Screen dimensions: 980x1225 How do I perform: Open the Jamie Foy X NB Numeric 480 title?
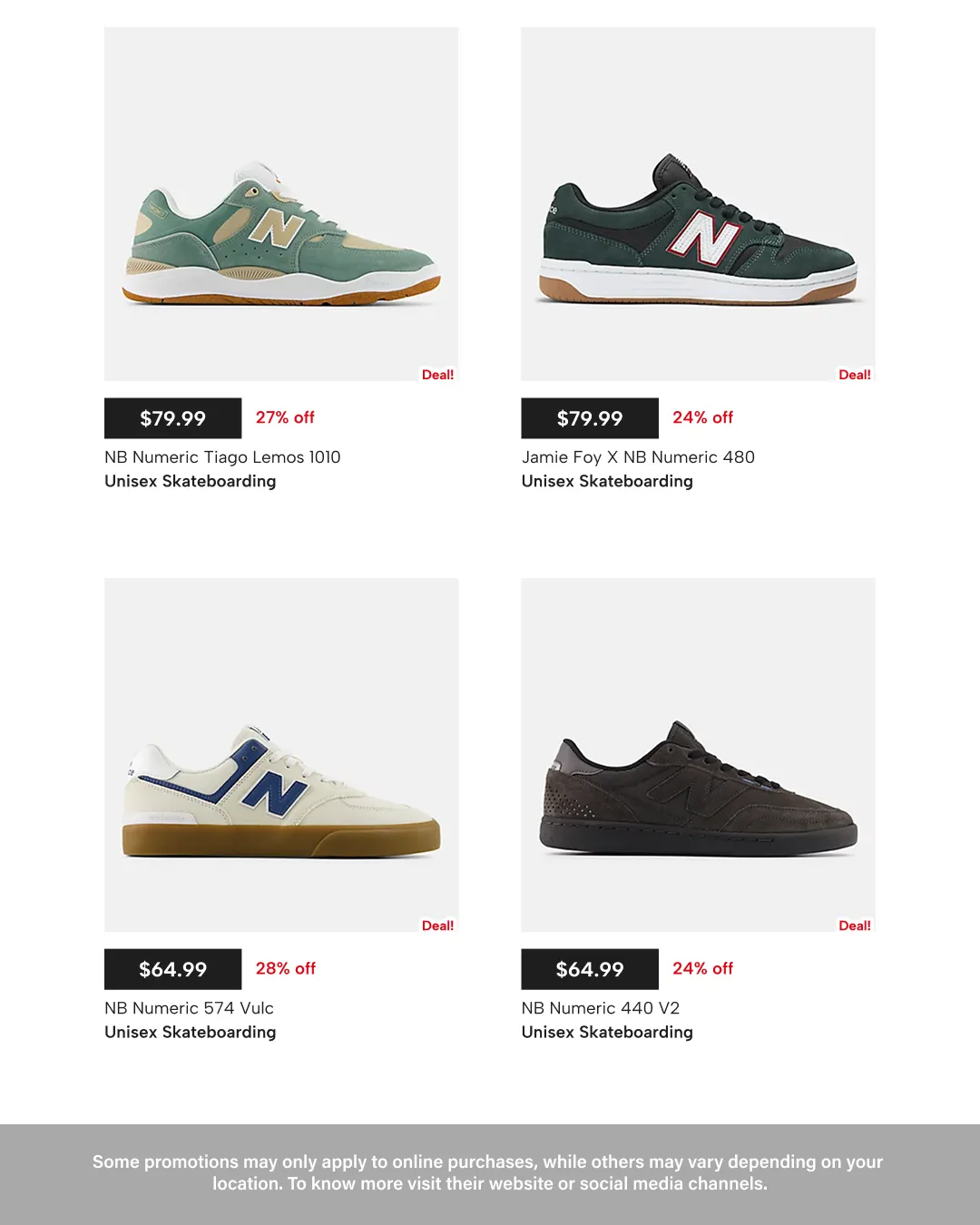pyautogui.click(x=638, y=457)
